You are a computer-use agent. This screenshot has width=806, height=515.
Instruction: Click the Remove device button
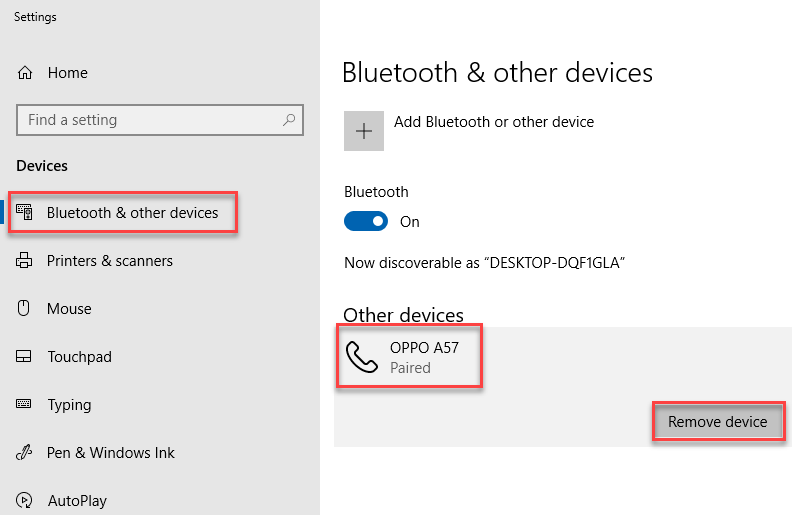point(718,421)
